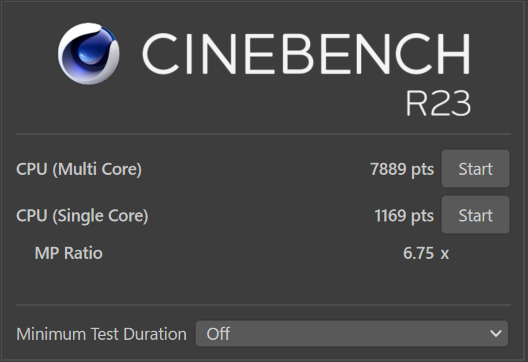Click the MP Ratio label
528x362 pixels.
[x=69, y=253]
